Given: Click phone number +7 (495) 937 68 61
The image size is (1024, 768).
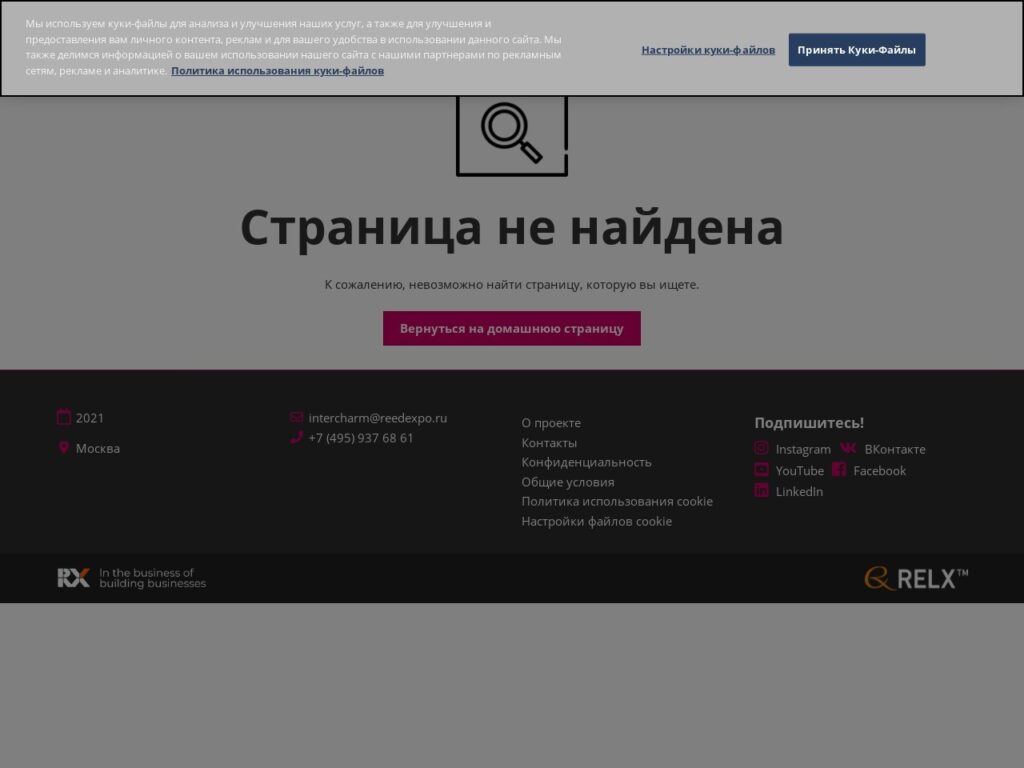Looking at the screenshot, I should (360, 438).
